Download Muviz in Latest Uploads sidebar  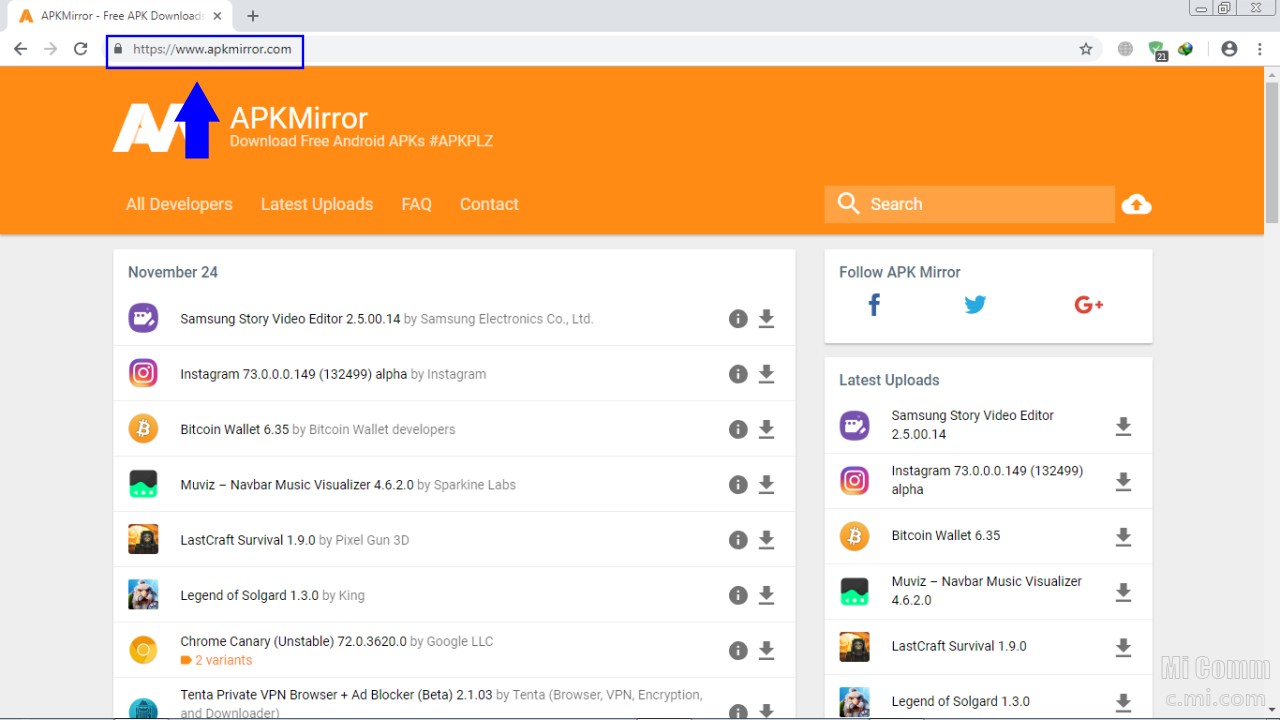tap(1123, 592)
